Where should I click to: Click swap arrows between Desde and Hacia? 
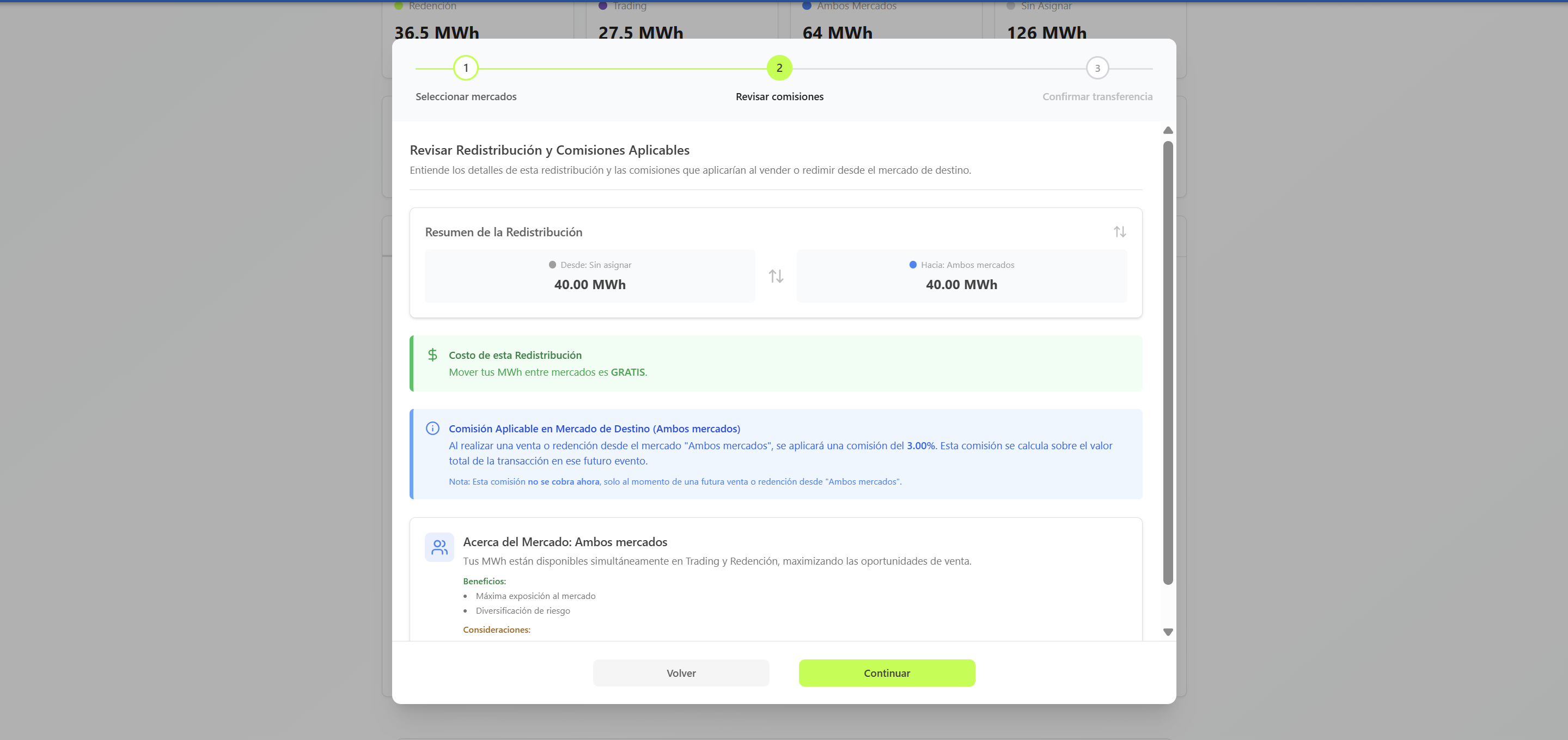point(776,276)
